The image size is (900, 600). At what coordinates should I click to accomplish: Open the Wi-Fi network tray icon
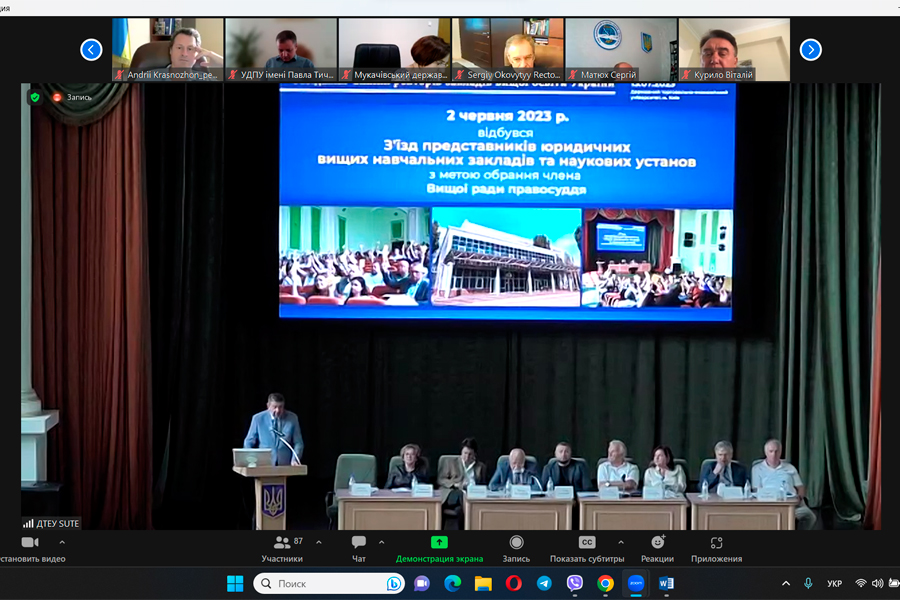(x=860, y=583)
